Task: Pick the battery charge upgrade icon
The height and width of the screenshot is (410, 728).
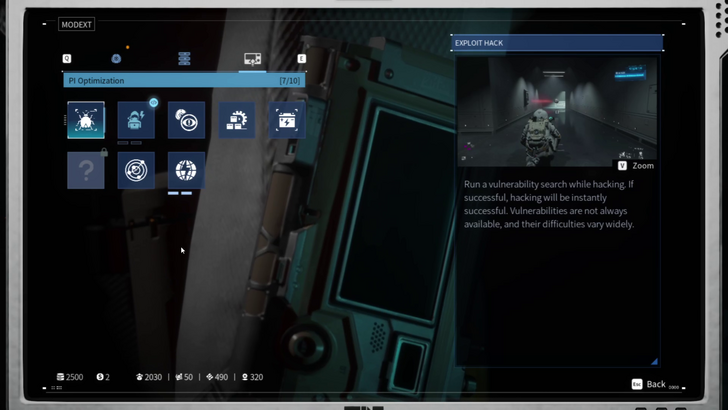Action: 287,120
